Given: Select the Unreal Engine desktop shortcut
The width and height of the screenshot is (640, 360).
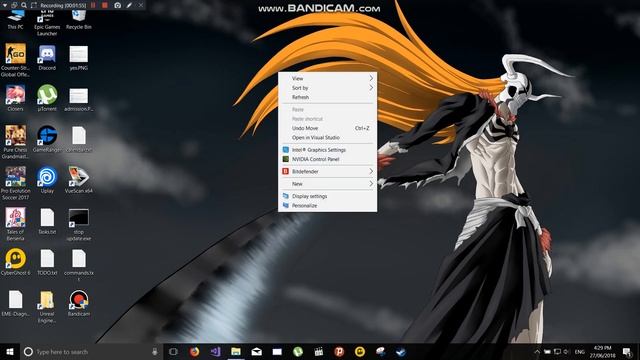Looking at the screenshot, I should click(x=47, y=306).
